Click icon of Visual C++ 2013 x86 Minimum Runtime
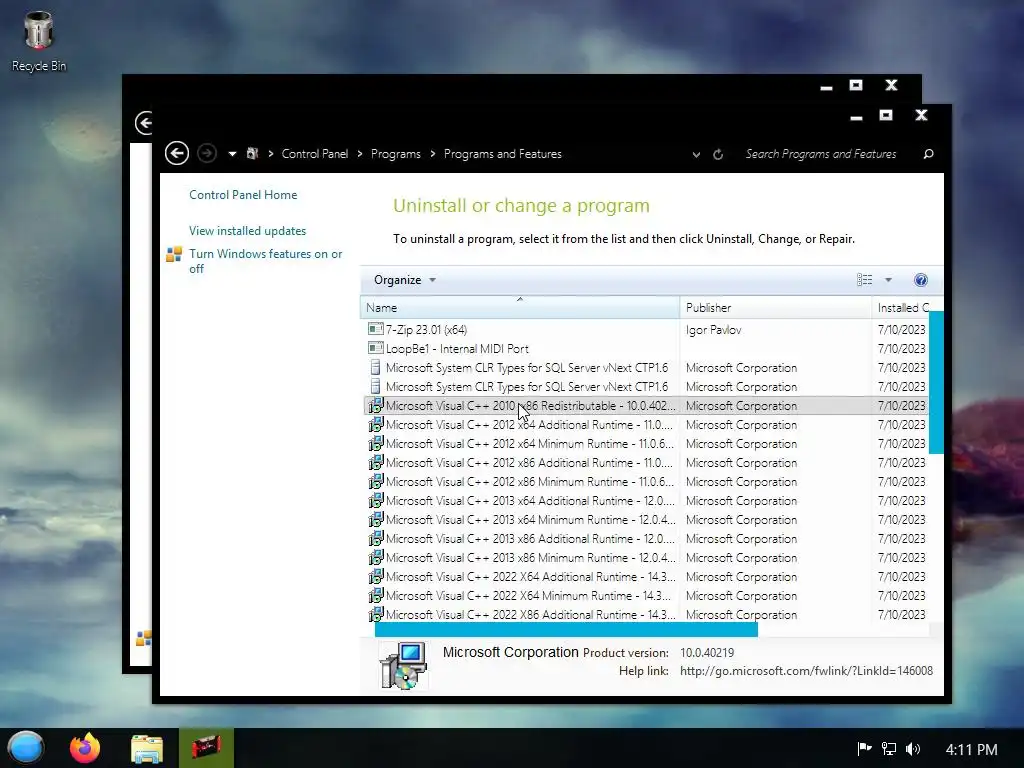Viewport: 1024px width, 768px height. [x=376, y=557]
